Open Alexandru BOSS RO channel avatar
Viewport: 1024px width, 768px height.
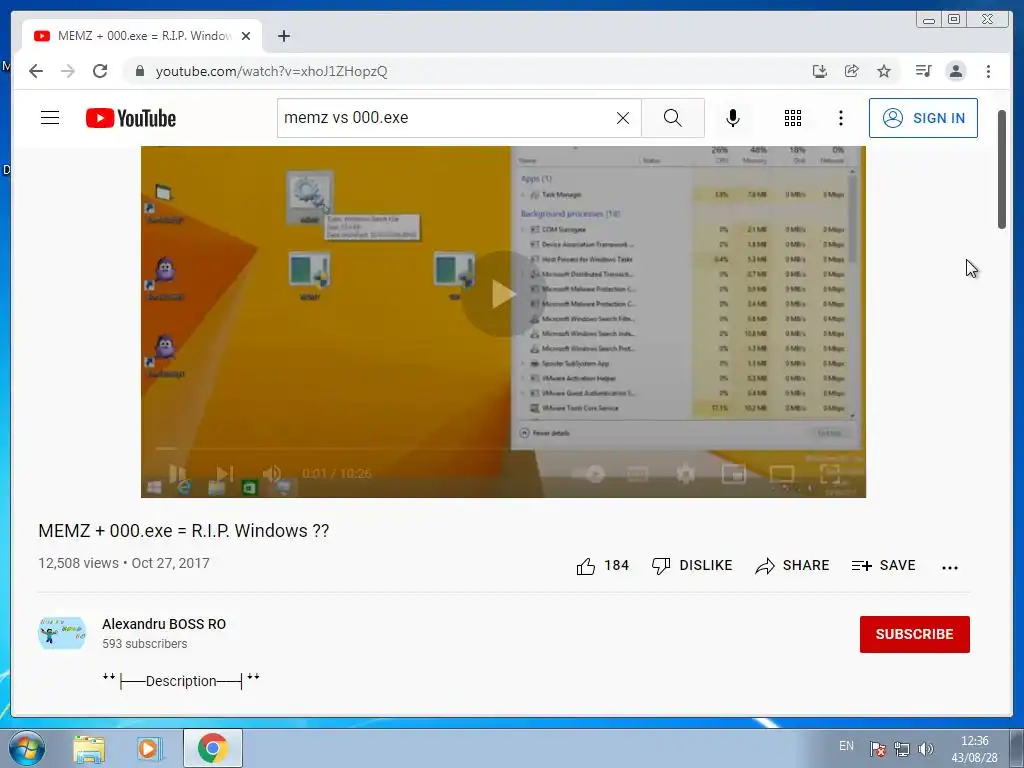point(62,633)
